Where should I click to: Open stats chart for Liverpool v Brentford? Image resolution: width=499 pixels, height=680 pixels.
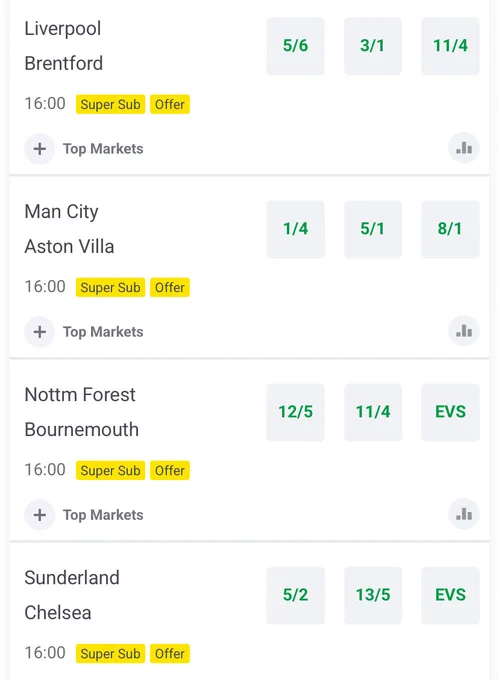pyautogui.click(x=463, y=148)
